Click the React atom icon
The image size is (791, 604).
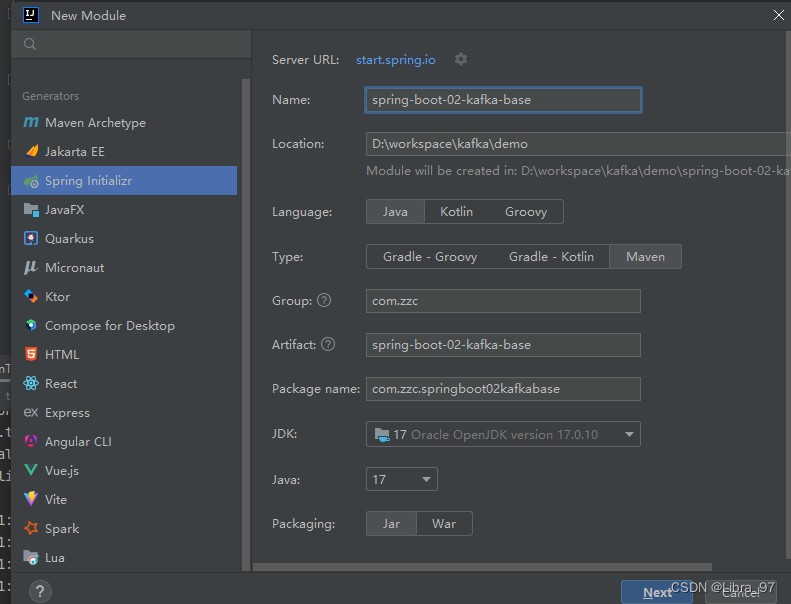tap(31, 383)
